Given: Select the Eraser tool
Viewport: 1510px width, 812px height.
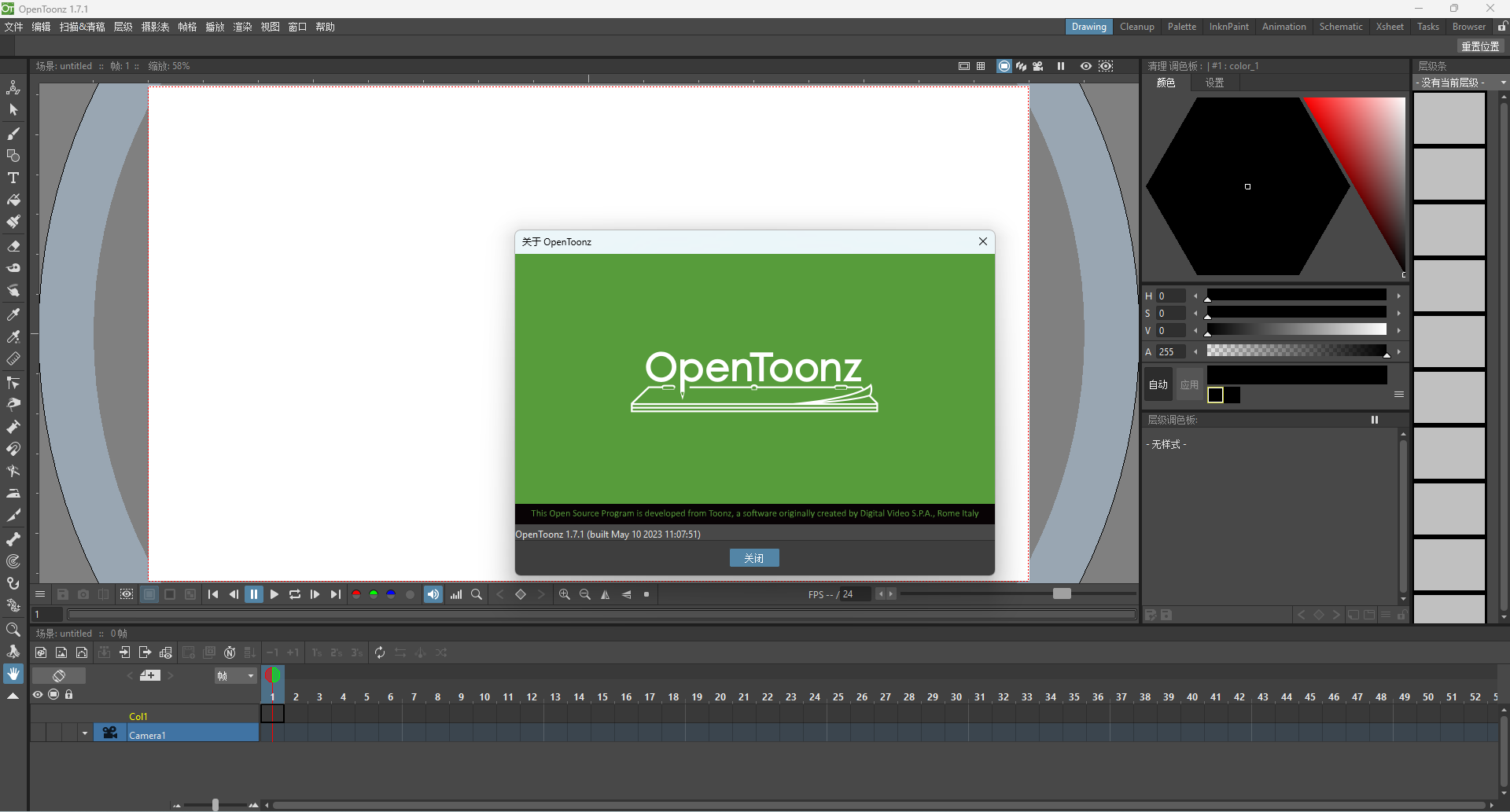Looking at the screenshot, I should coord(13,246).
